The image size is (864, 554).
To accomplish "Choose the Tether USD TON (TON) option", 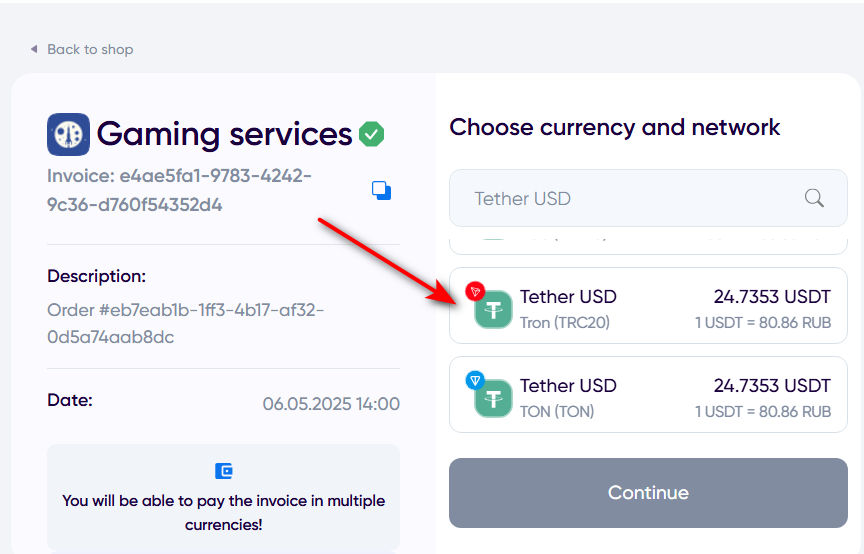I will coord(648,395).
